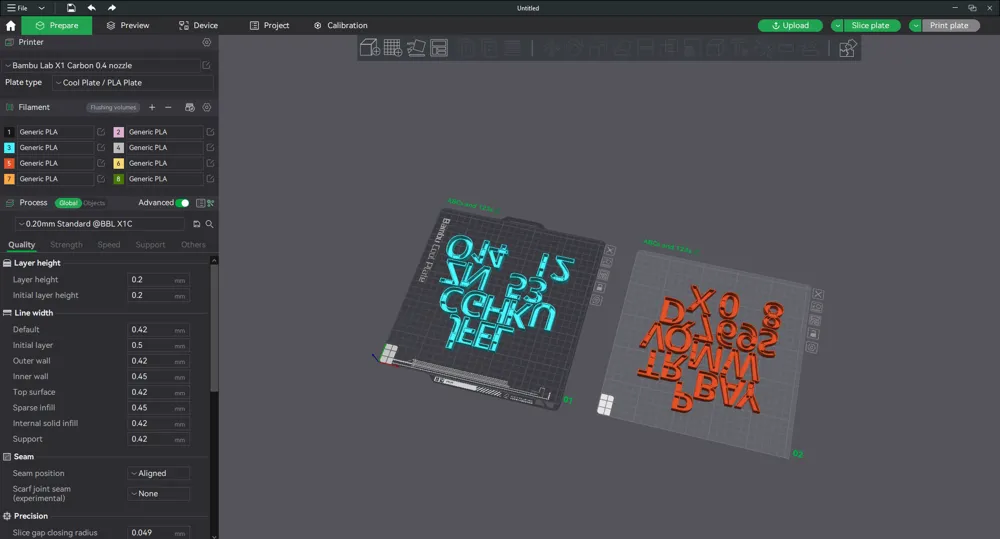This screenshot has width=1000, height=539.
Task: Open filament 7 Generic PLA dropdown
Action: tap(55, 179)
